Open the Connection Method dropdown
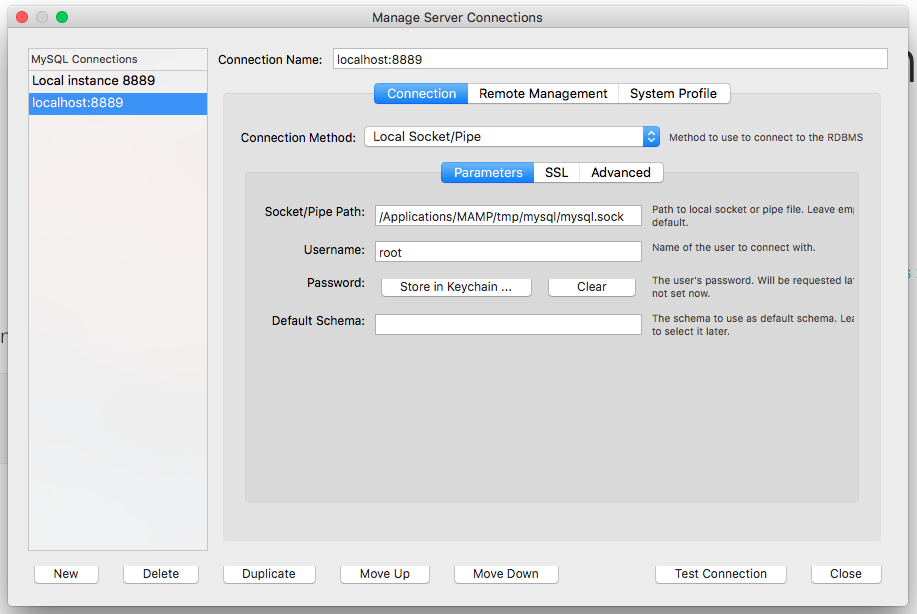Image resolution: width=917 pixels, height=614 pixels. [511, 137]
